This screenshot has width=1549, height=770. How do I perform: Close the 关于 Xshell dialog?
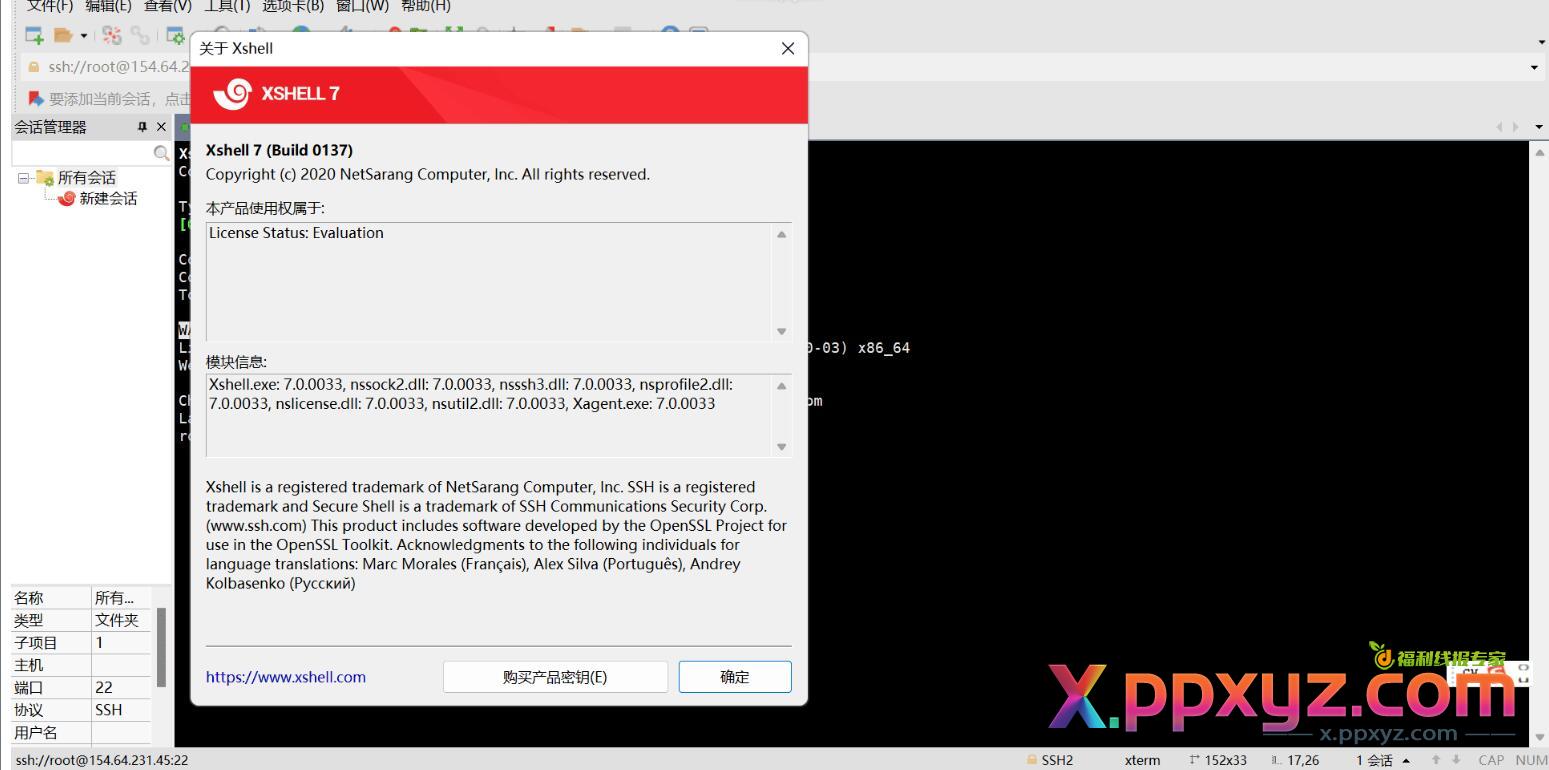(787, 48)
